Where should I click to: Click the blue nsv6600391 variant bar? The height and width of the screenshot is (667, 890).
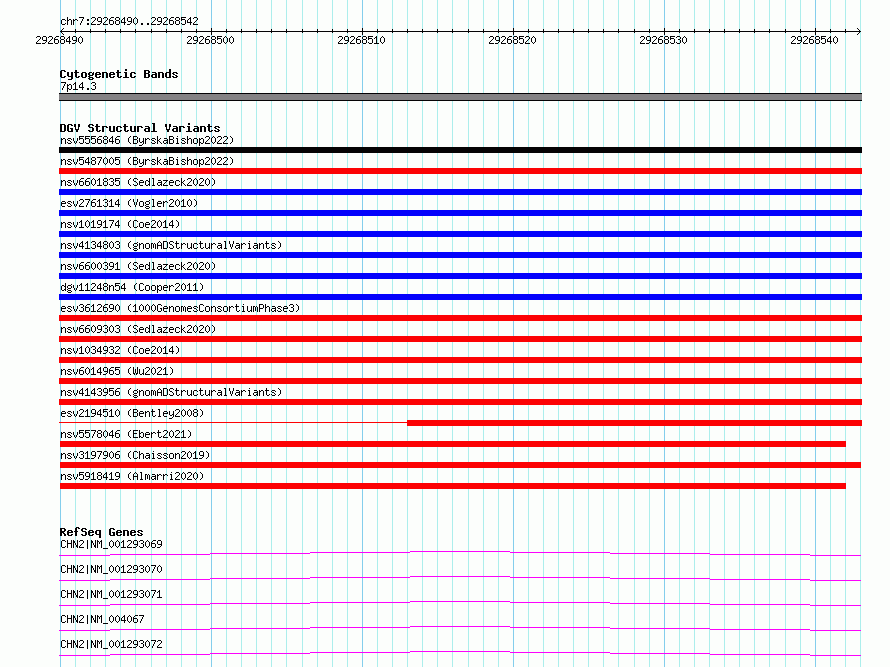coord(460,276)
